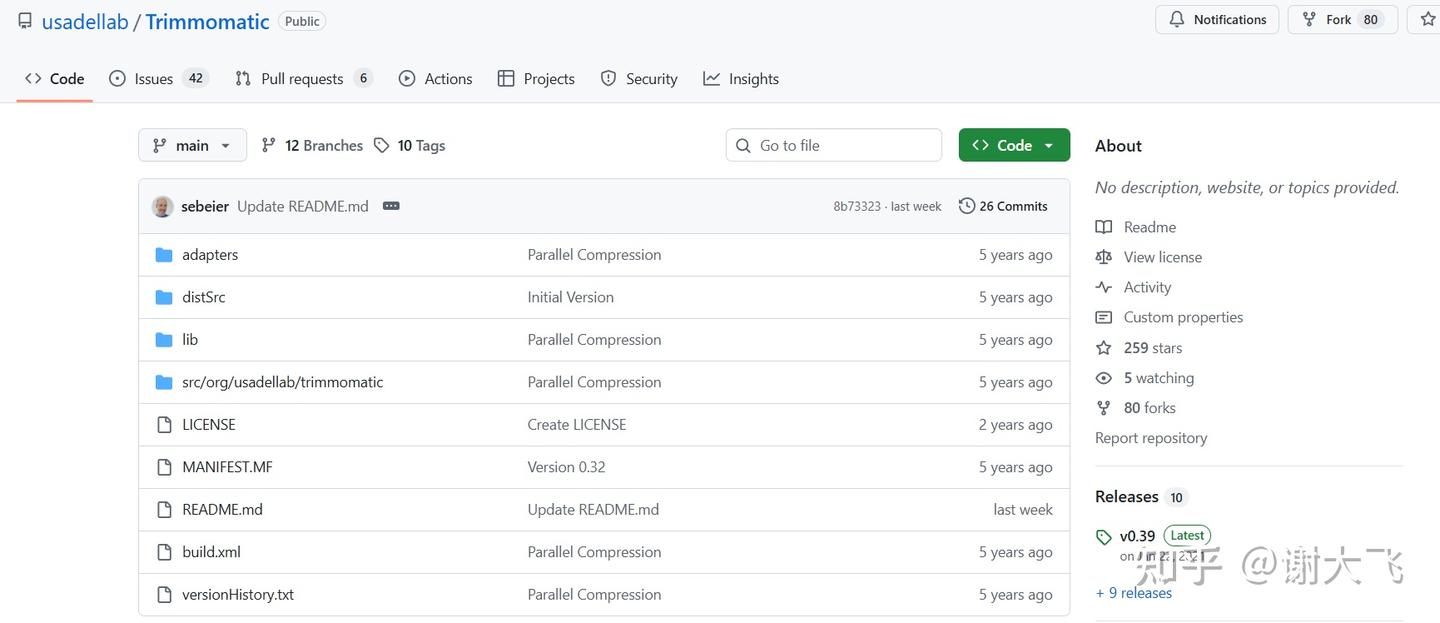Click the 10 Tags tag icon
The image size is (1440, 623).
[382, 146]
